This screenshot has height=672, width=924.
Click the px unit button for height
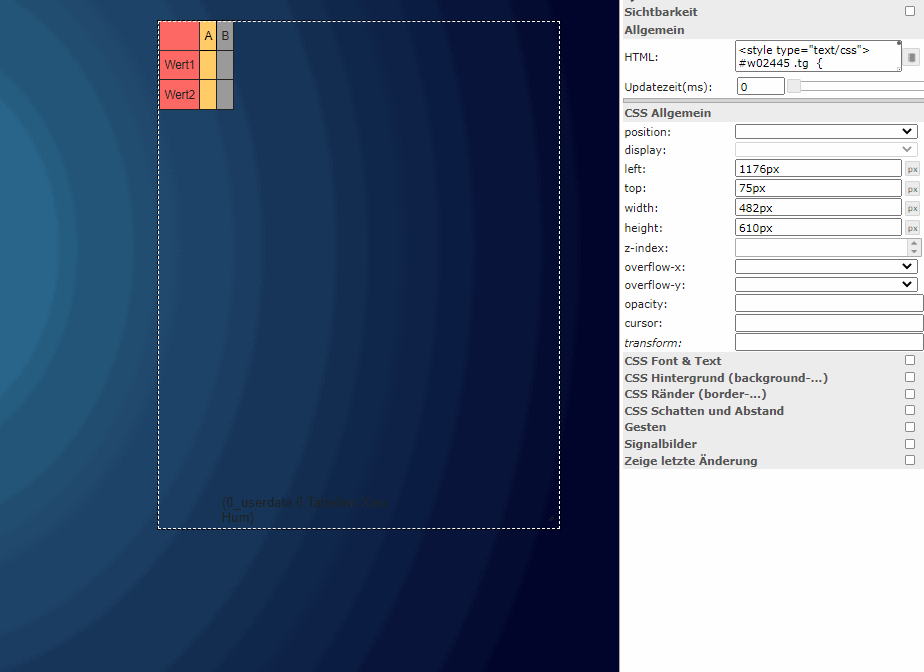[x=912, y=228]
